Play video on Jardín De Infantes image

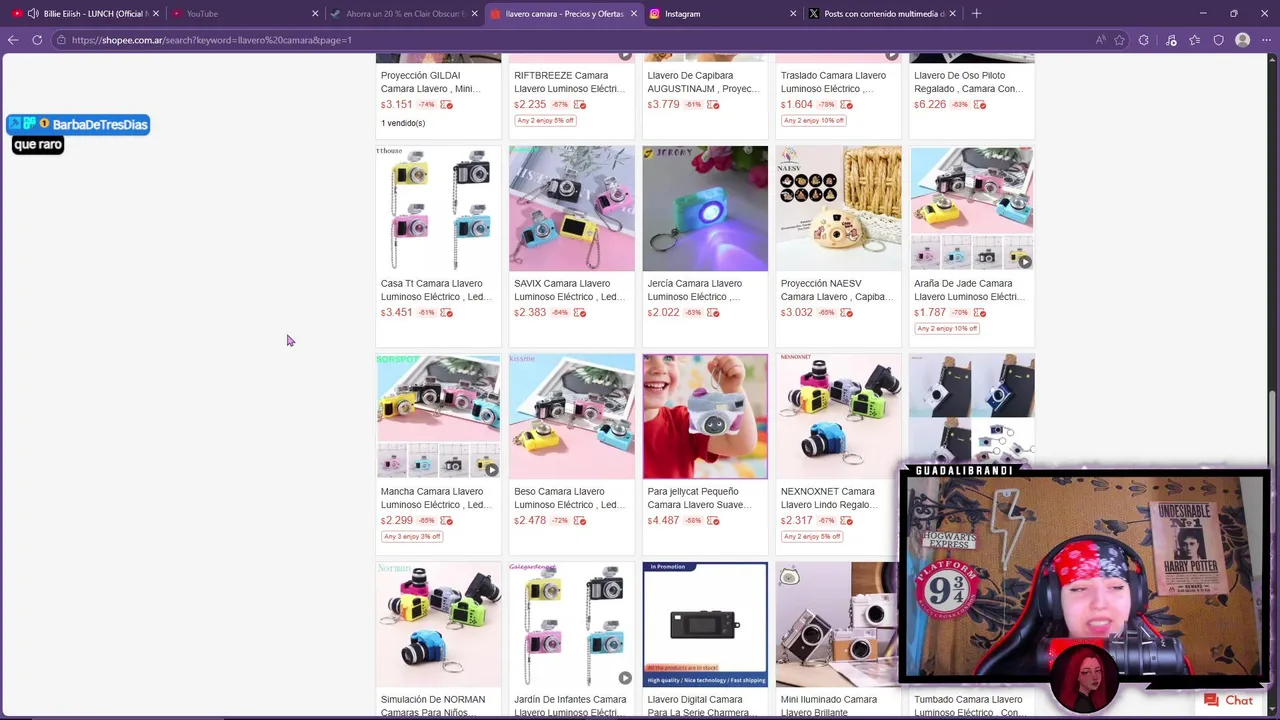[x=624, y=677]
